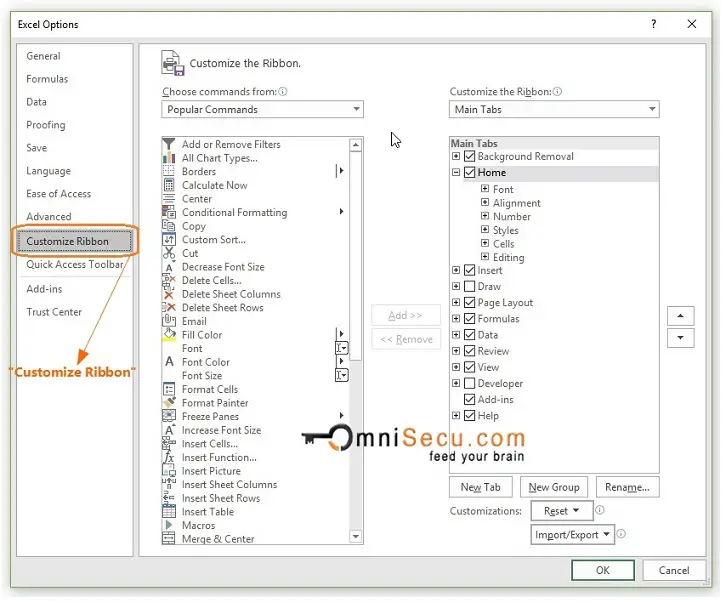This screenshot has height=601, width=722.
Task: Click the Rename button
Action: pos(627,487)
